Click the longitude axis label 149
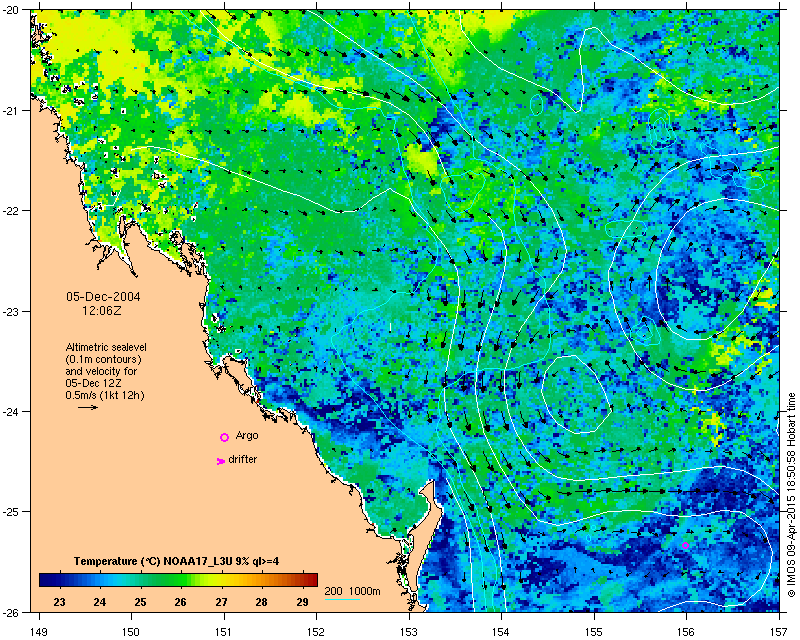 [x=39, y=632]
